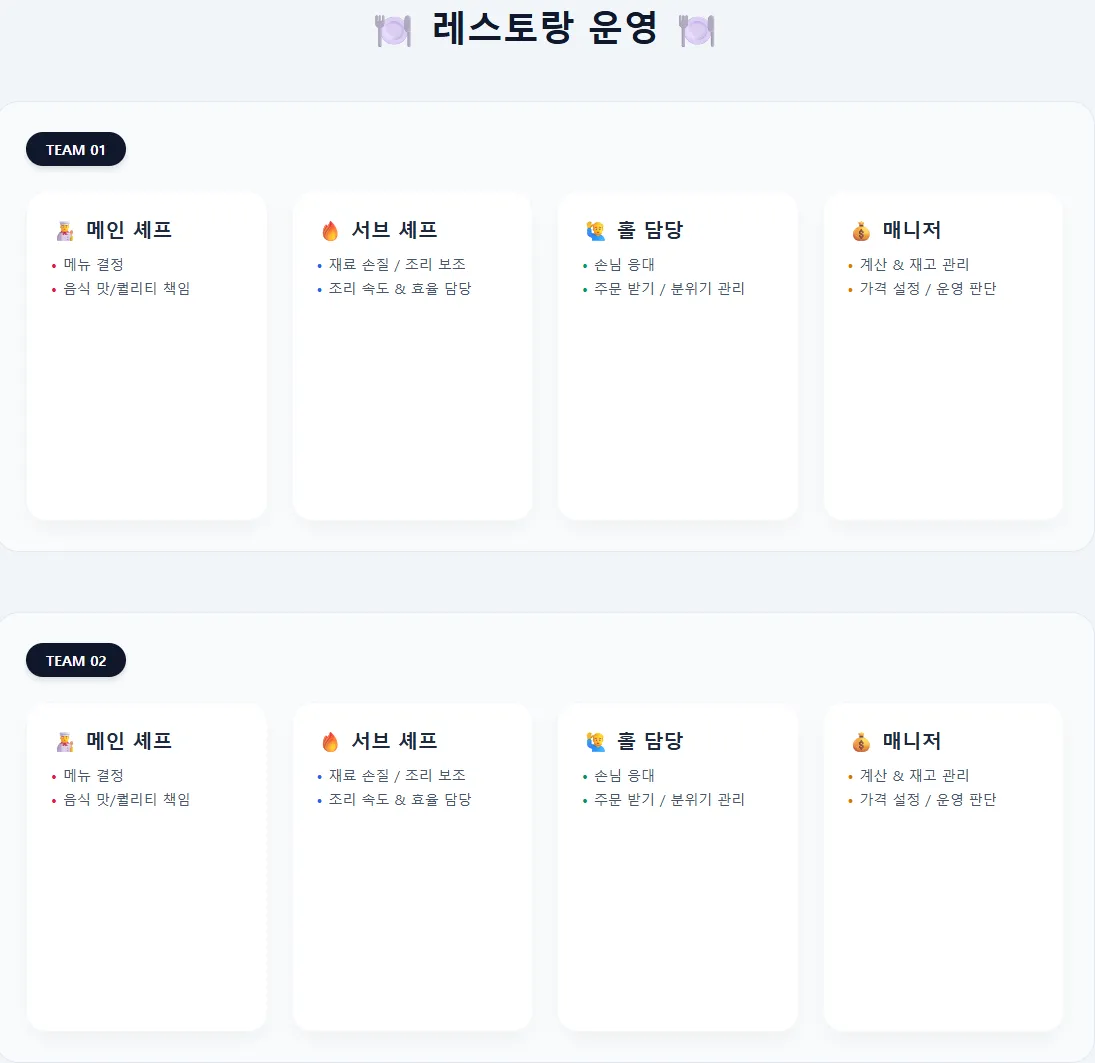This screenshot has width=1095, height=1063.
Task: Click the 홀 담당 heading in TEAM 02
Action: click(650, 741)
